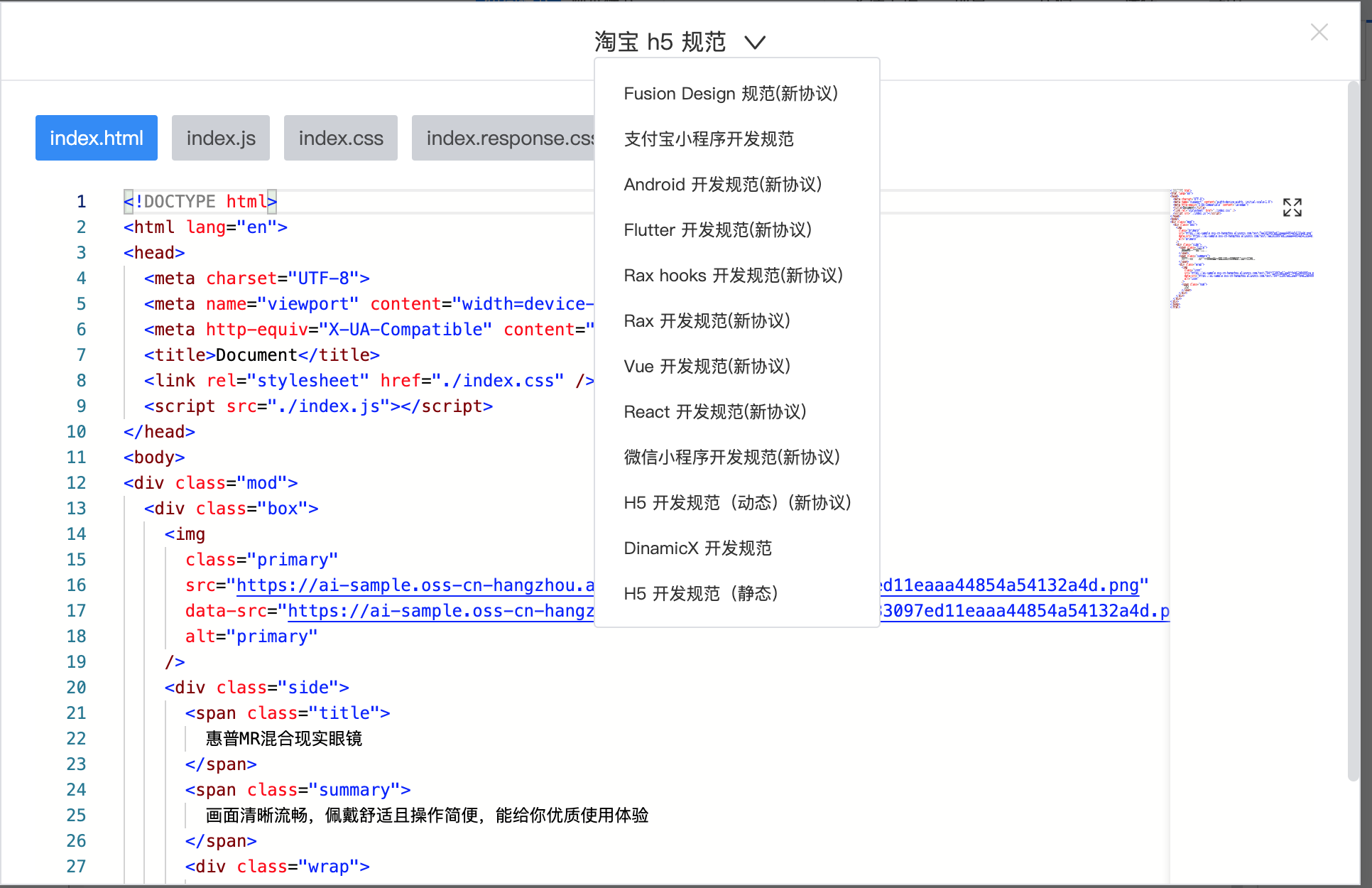1372x888 pixels.
Task: Click the alt="primary" attribute line
Action: (251, 637)
